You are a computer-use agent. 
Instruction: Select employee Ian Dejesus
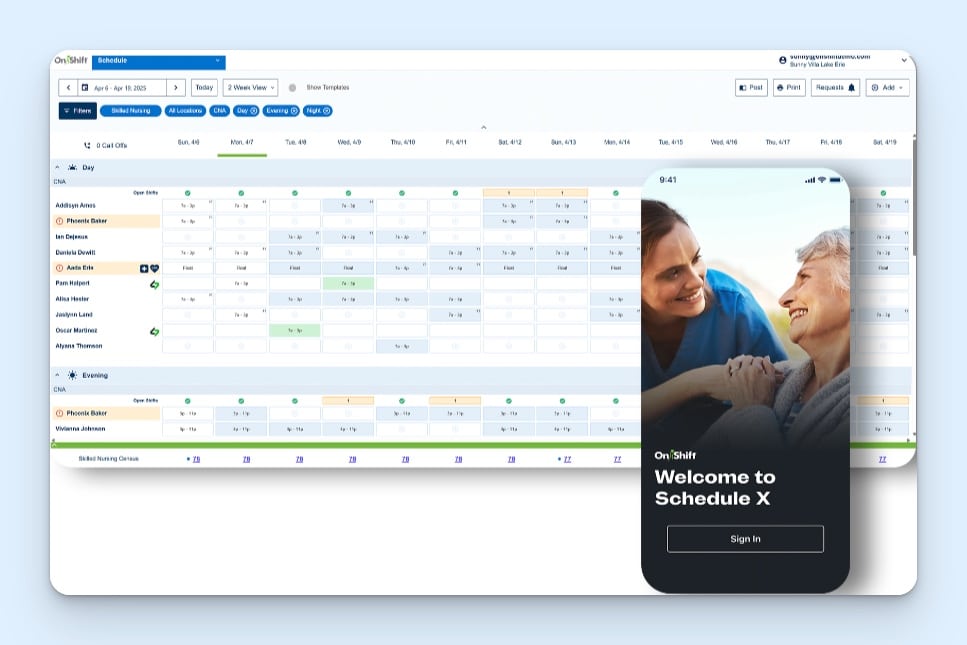72,237
